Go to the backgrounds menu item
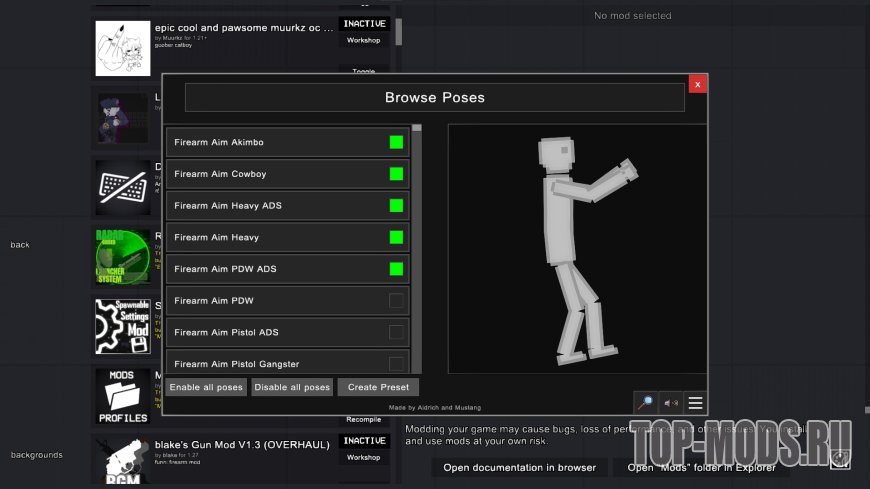This screenshot has height=489, width=870. pyautogui.click(x=36, y=455)
